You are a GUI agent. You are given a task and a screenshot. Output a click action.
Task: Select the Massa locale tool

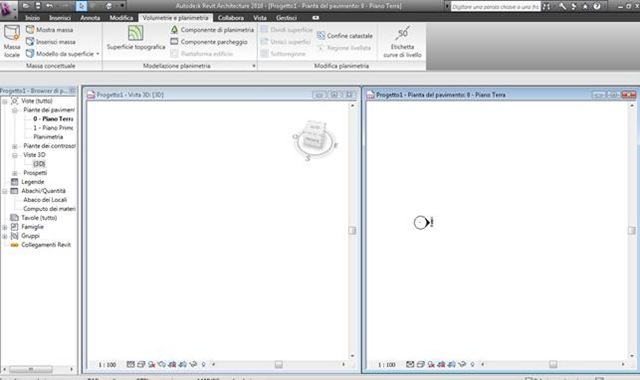coord(12,41)
